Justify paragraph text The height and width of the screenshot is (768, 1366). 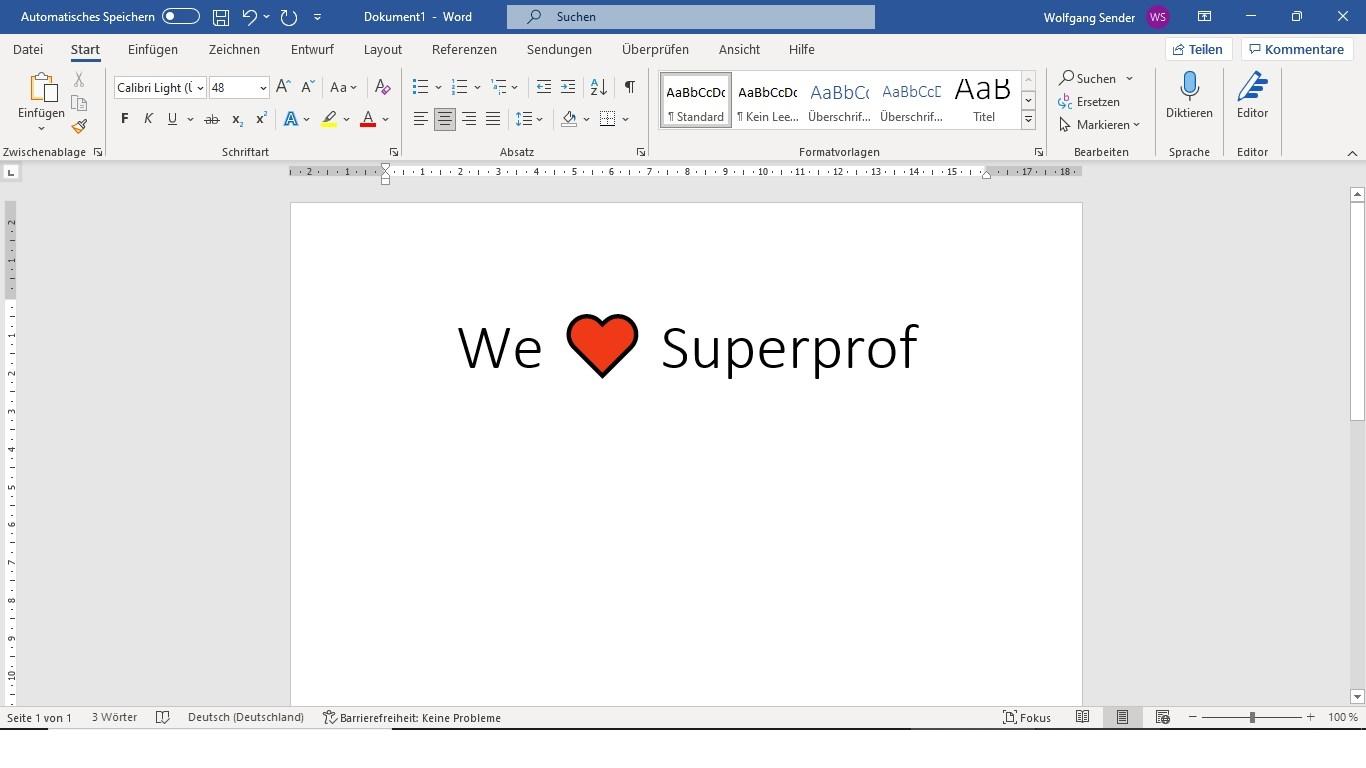tap(493, 119)
